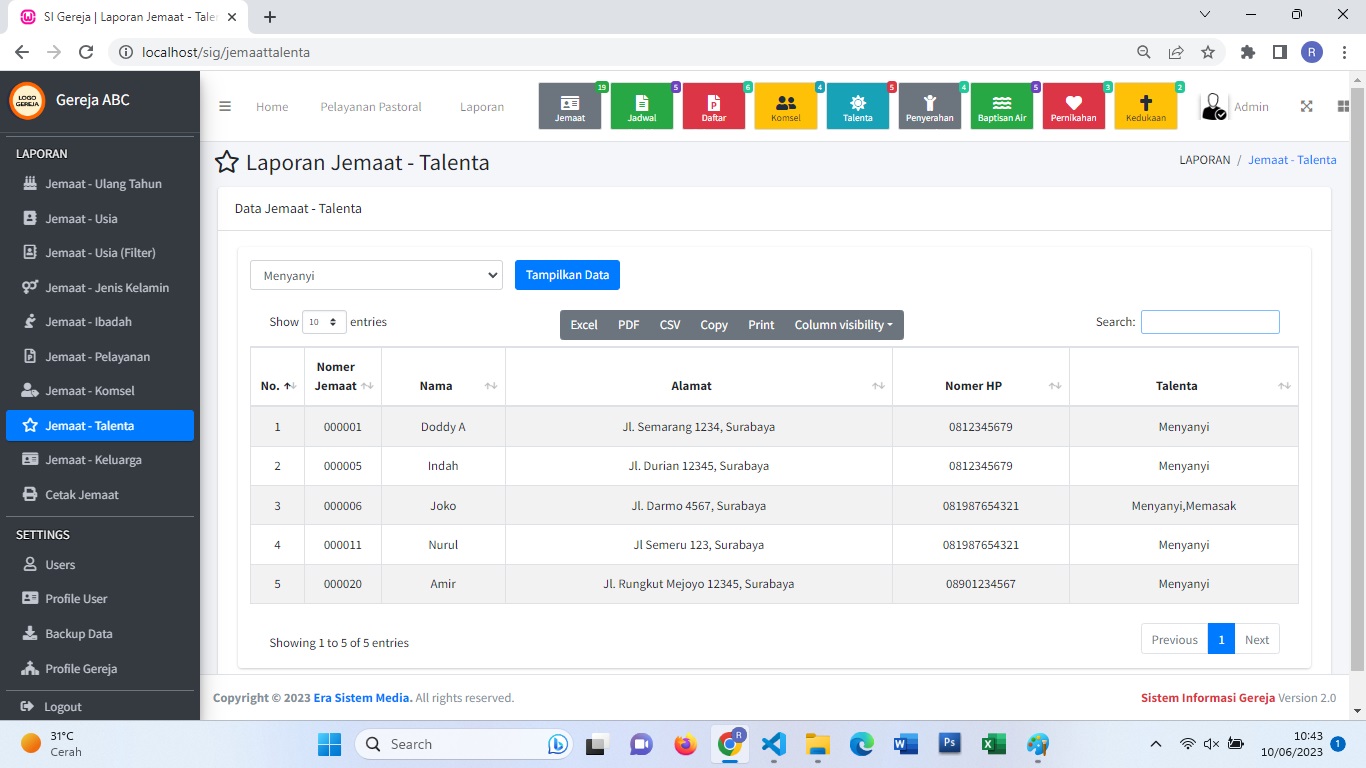Toggle the sidebar hamburger menu
This screenshot has width=1366, height=768.
click(x=225, y=107)
